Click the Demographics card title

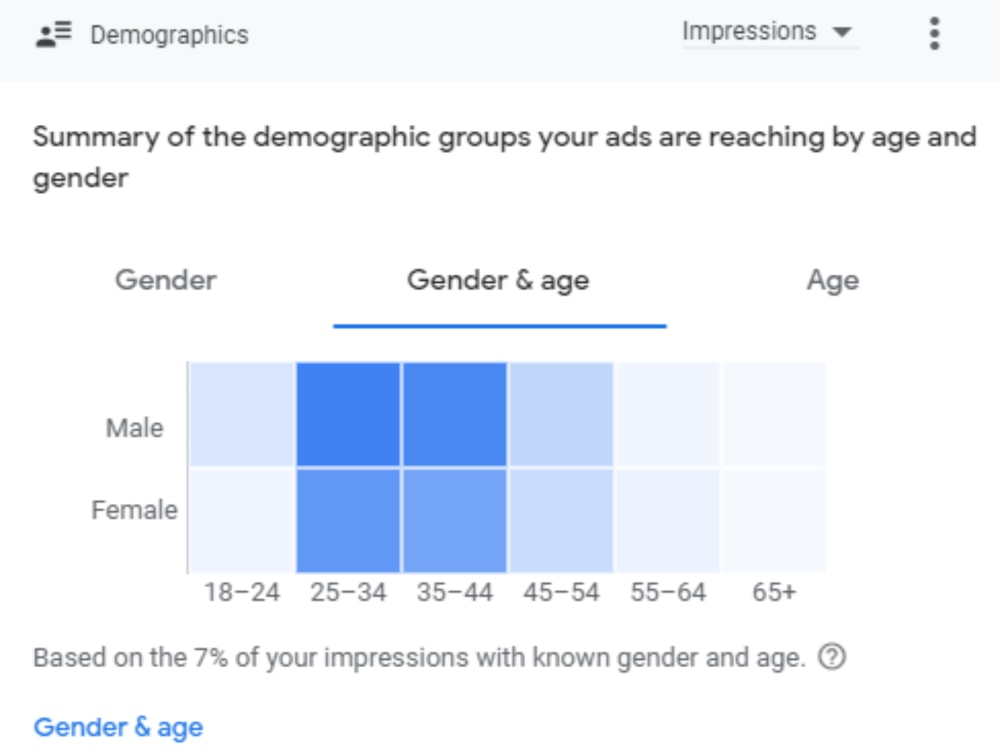170,35
